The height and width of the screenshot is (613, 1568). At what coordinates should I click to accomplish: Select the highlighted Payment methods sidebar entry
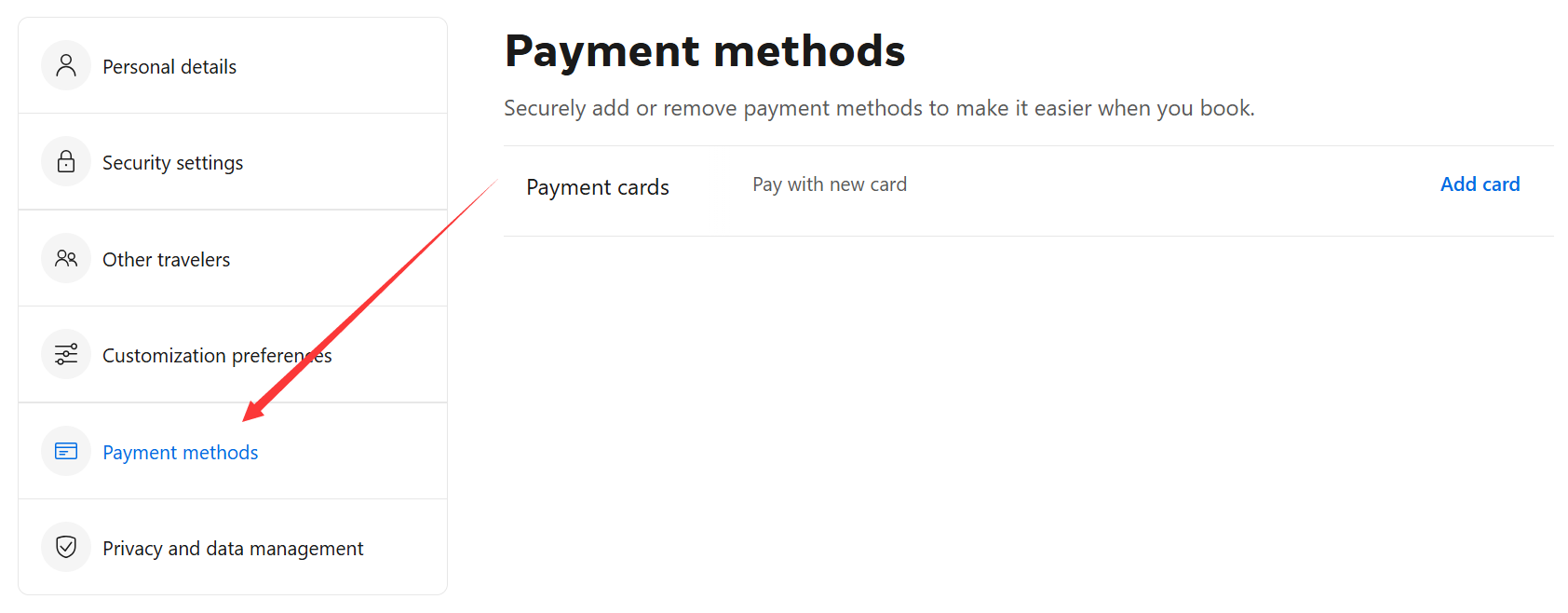pyautogui.click(x=181, y=452)
